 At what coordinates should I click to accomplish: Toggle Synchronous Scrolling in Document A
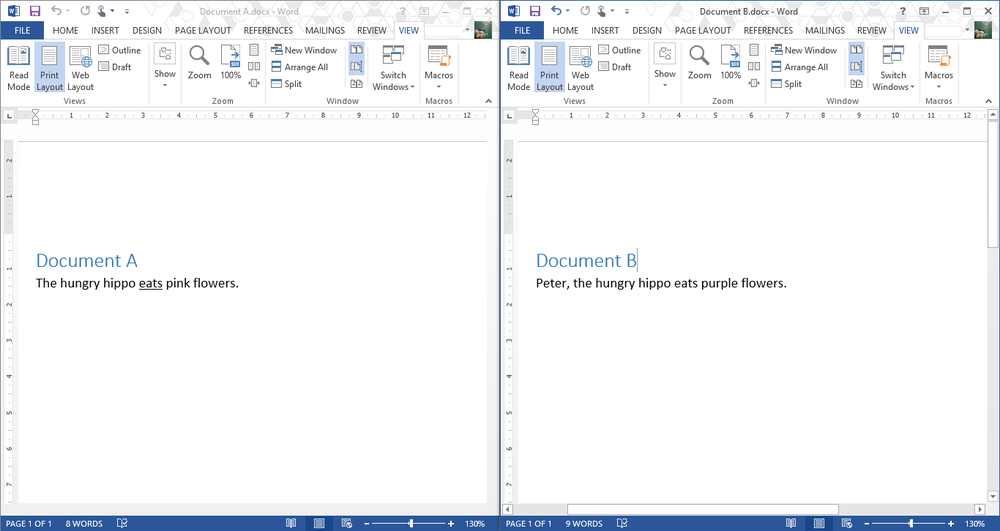(357, 66)
